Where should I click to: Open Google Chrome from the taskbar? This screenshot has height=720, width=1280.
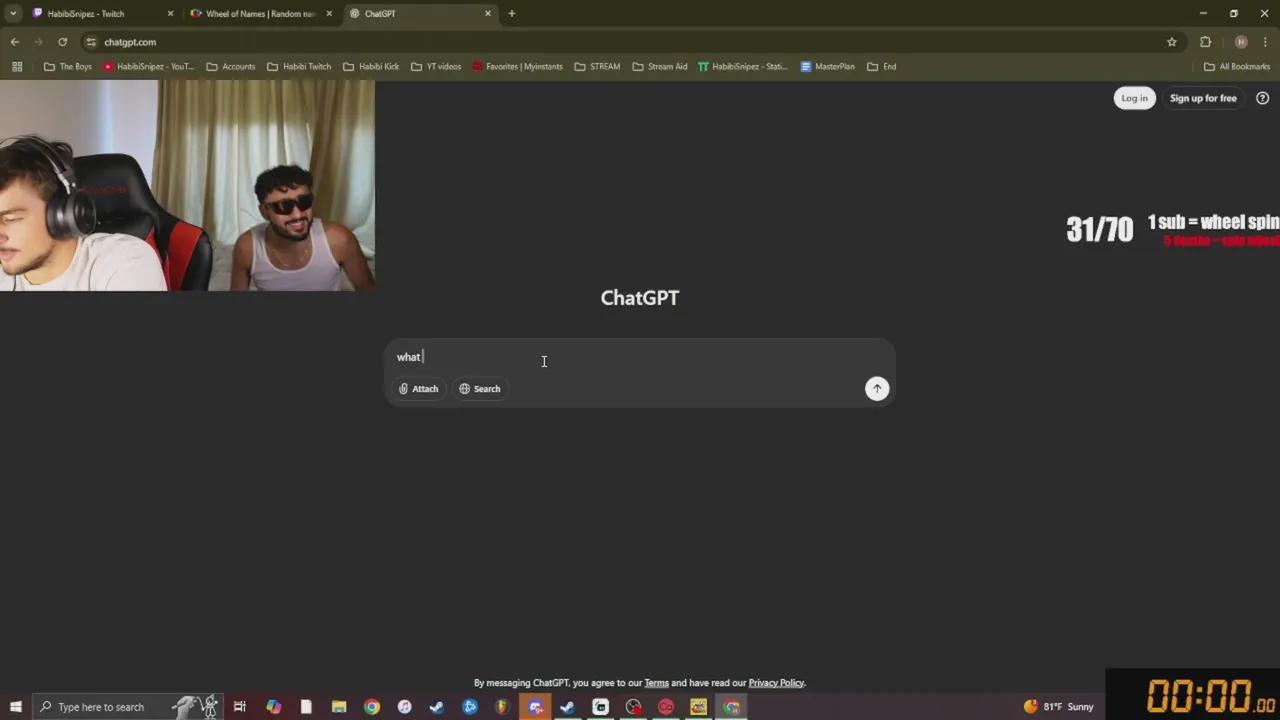(372, 707)
